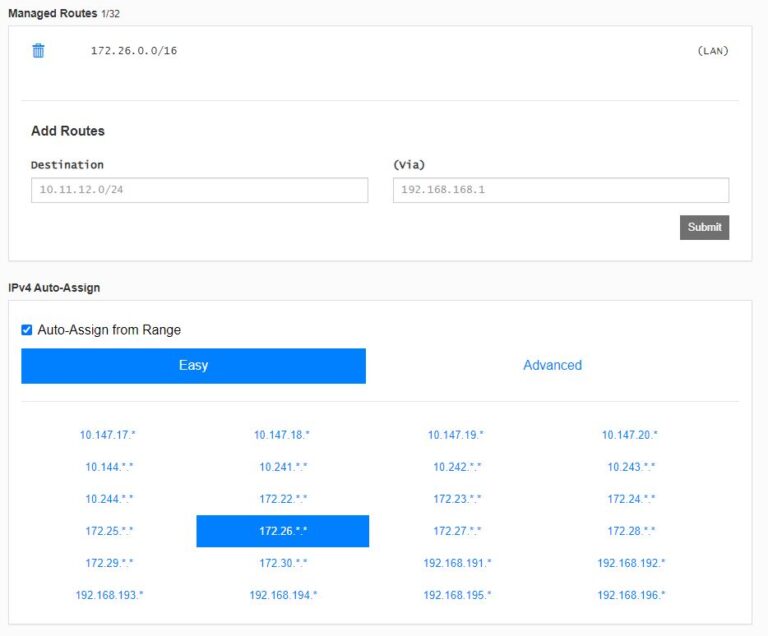Pick the 172.22.*.* range
The image size is (768, 636).
pyautogui.click(x=283, y=499)
